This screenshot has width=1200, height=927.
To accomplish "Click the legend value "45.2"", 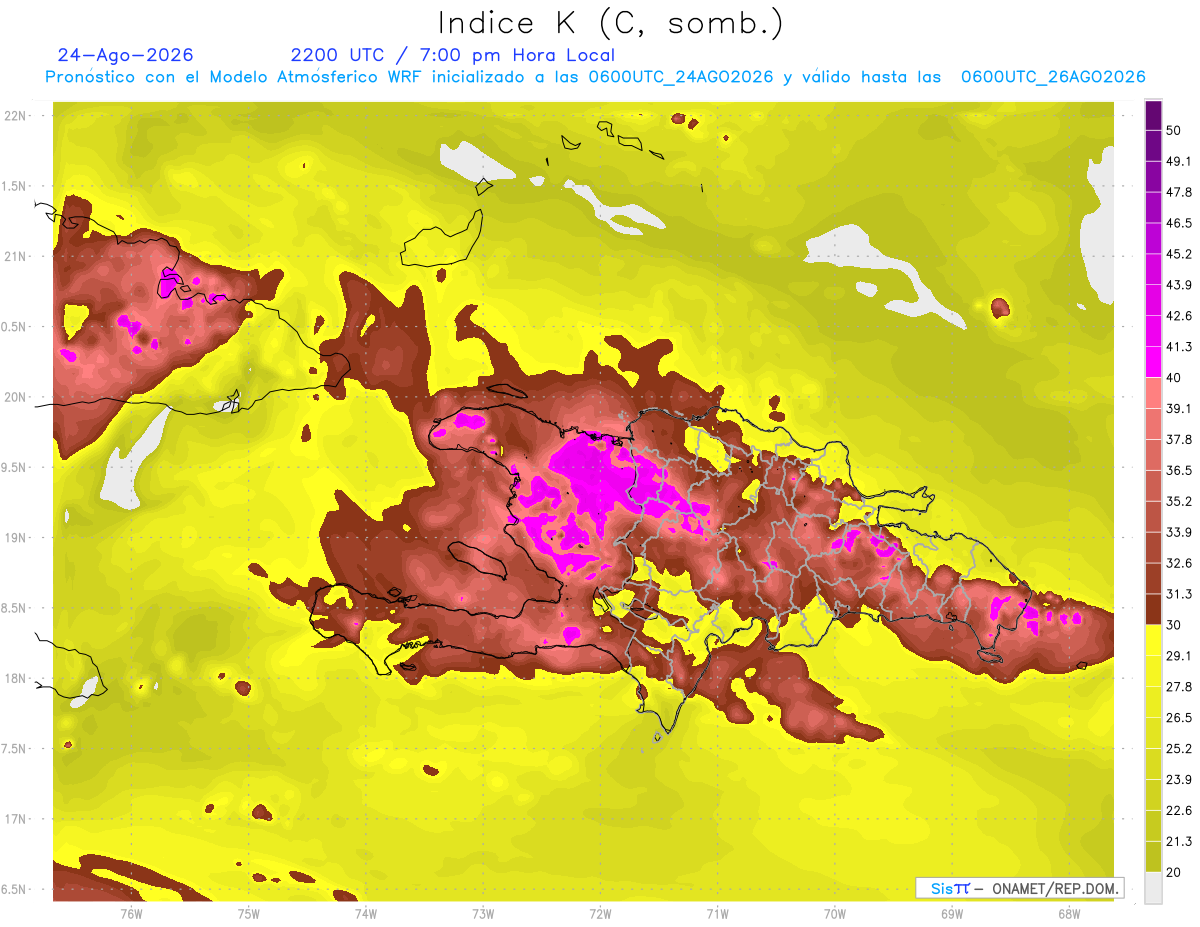I will click(x=1180, y=254).
